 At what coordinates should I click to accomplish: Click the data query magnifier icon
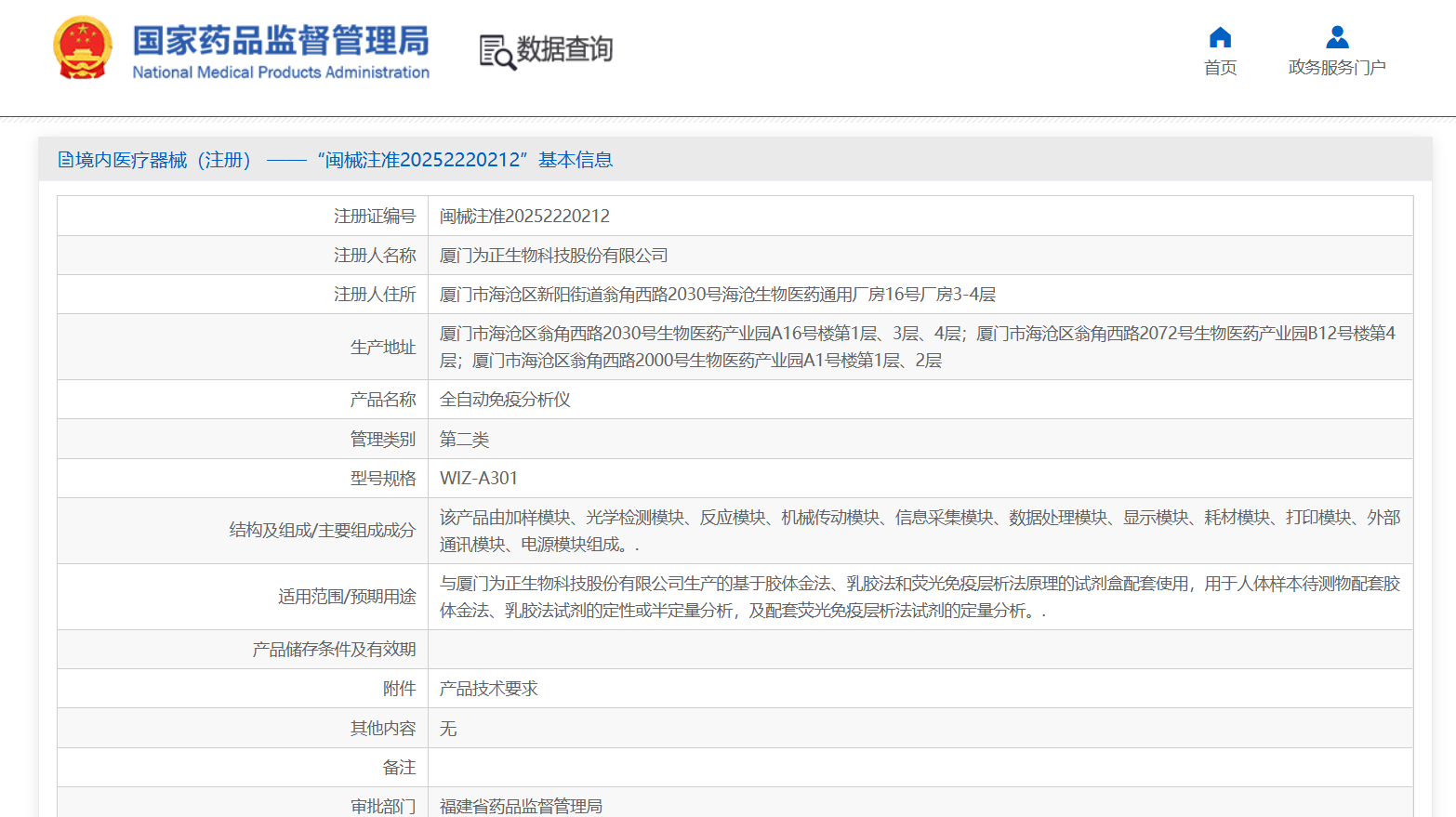(x=497, y=52)
